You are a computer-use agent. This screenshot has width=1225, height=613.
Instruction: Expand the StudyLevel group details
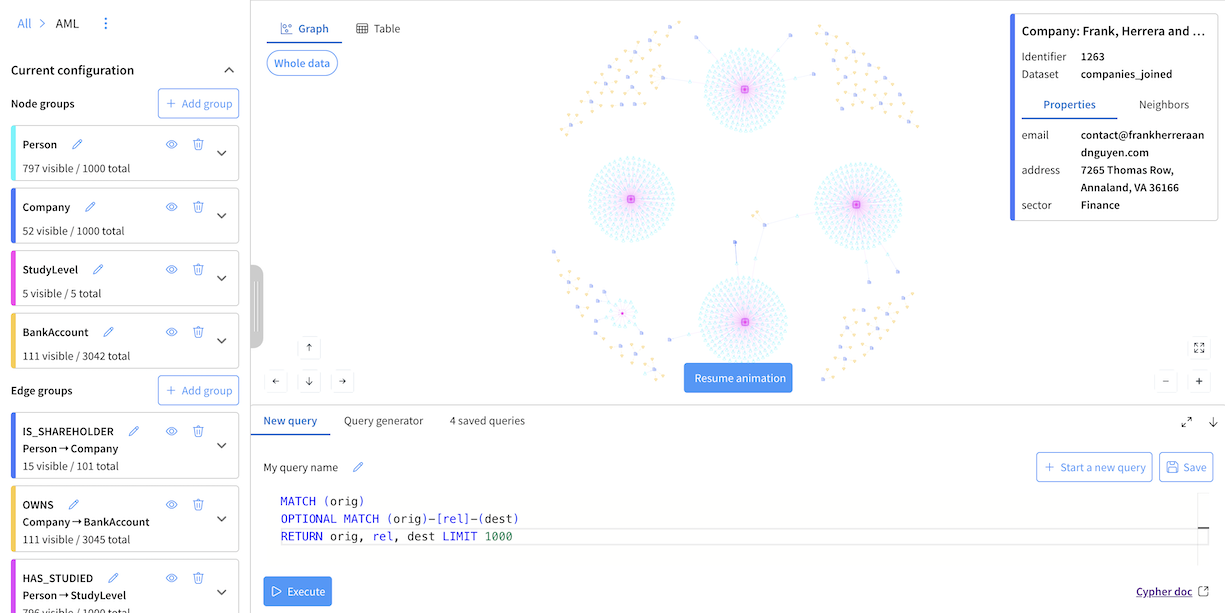(221, 278)
